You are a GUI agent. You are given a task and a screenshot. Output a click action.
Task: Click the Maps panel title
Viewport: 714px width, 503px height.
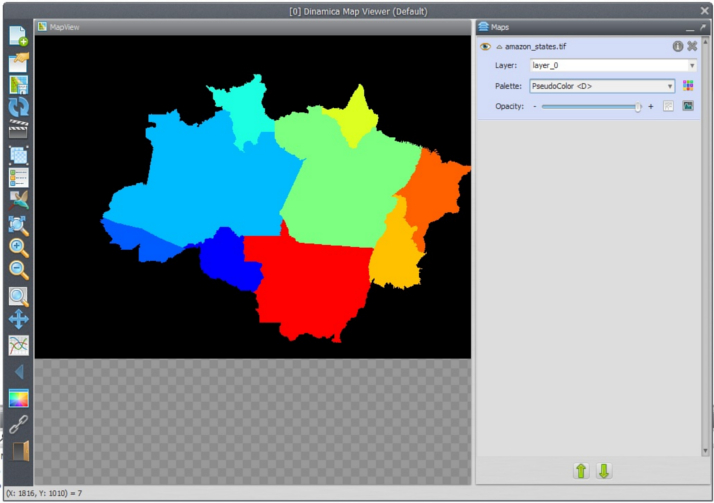point(500,26)
